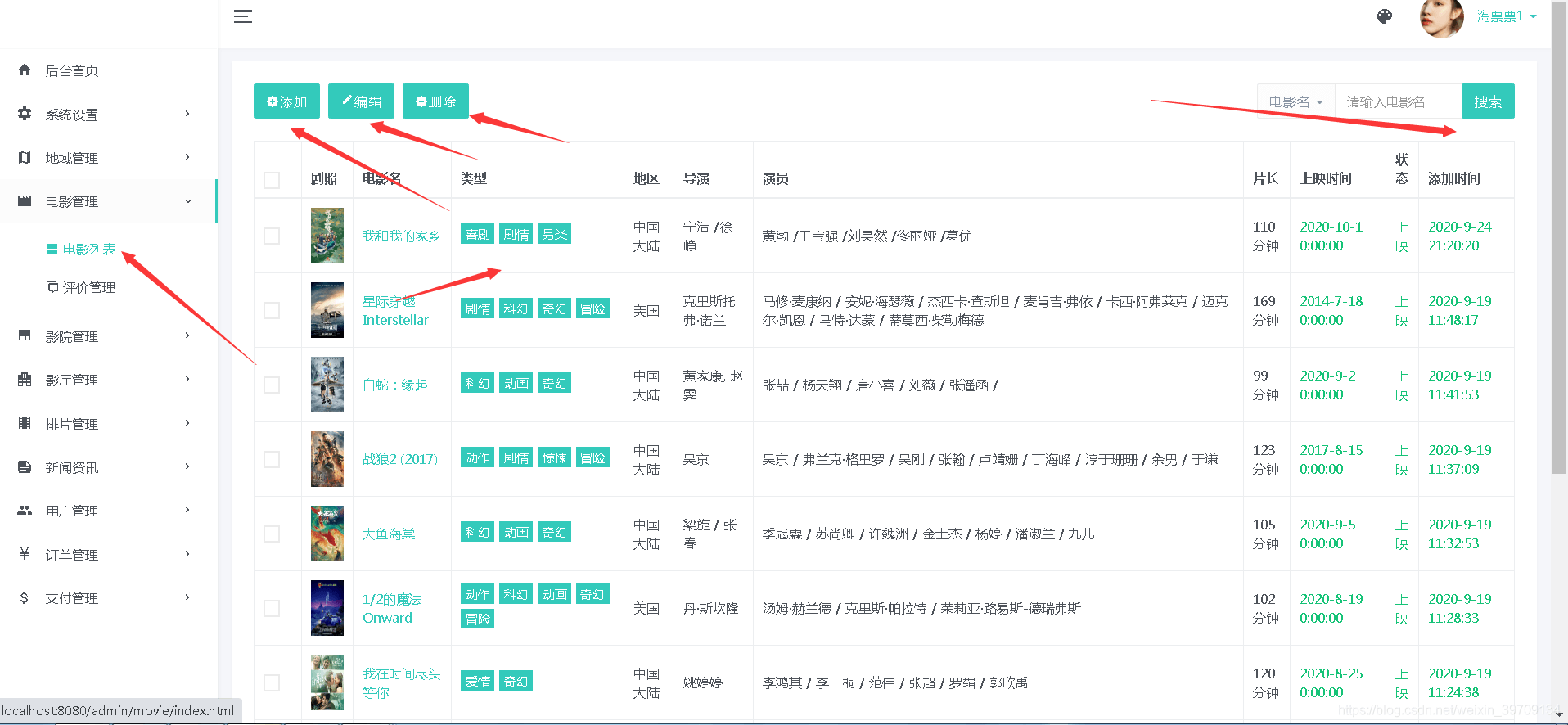Viewport: 1568px width, 725px height.
Task: Toggle the hamburger sidebar menu icon
Action: (x=242, y=16)
